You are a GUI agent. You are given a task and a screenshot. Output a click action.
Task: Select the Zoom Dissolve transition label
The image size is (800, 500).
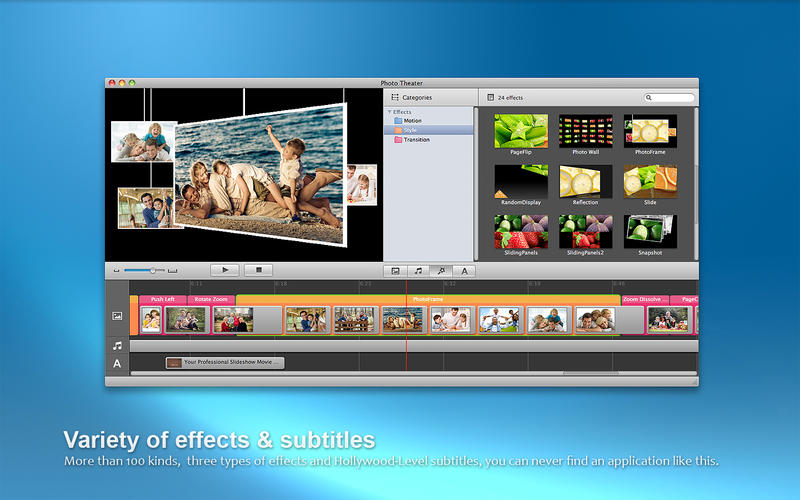tap(645, 299)
